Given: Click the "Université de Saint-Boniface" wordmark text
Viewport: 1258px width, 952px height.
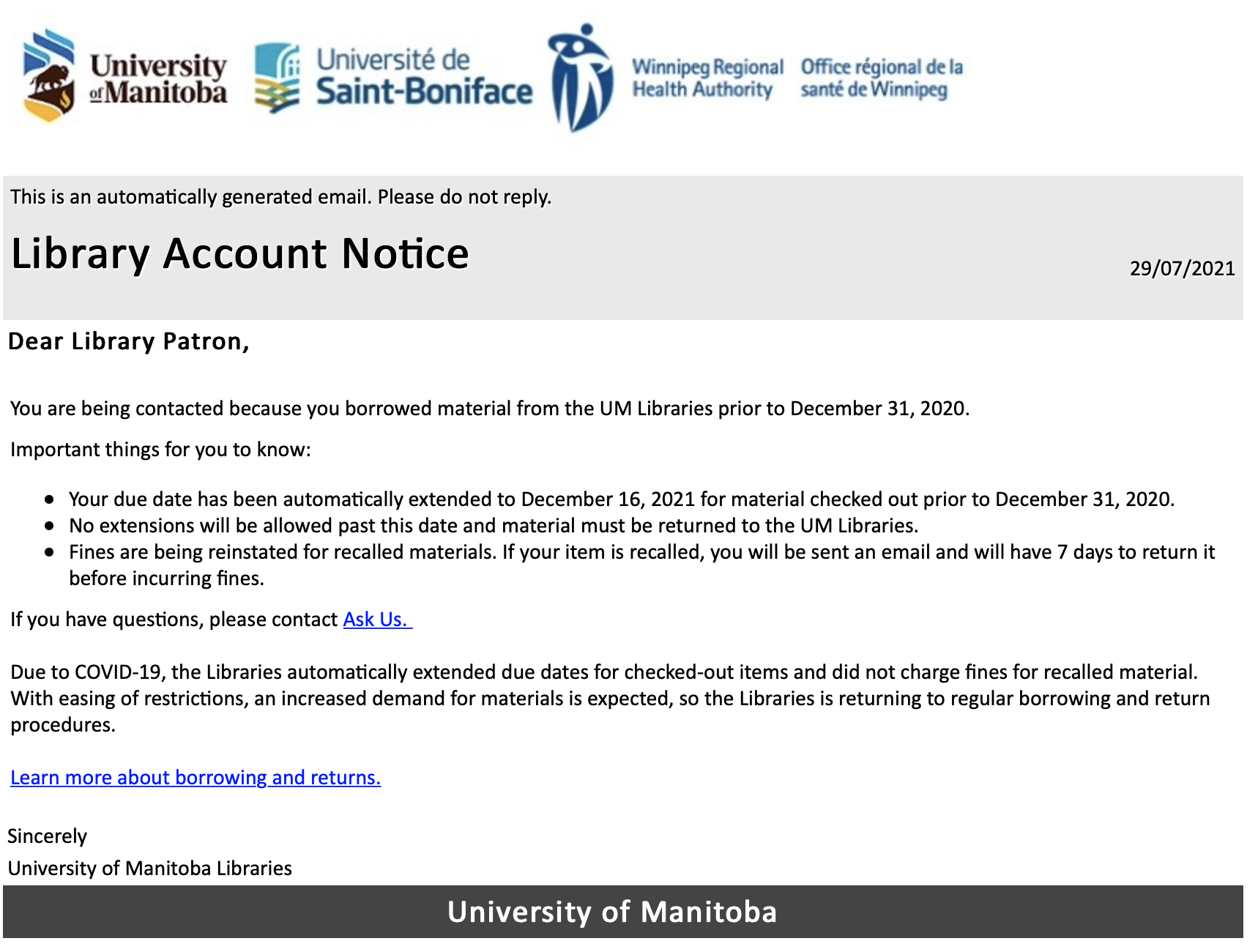Looking at the screenshot, I should click(x=423, y=78).
